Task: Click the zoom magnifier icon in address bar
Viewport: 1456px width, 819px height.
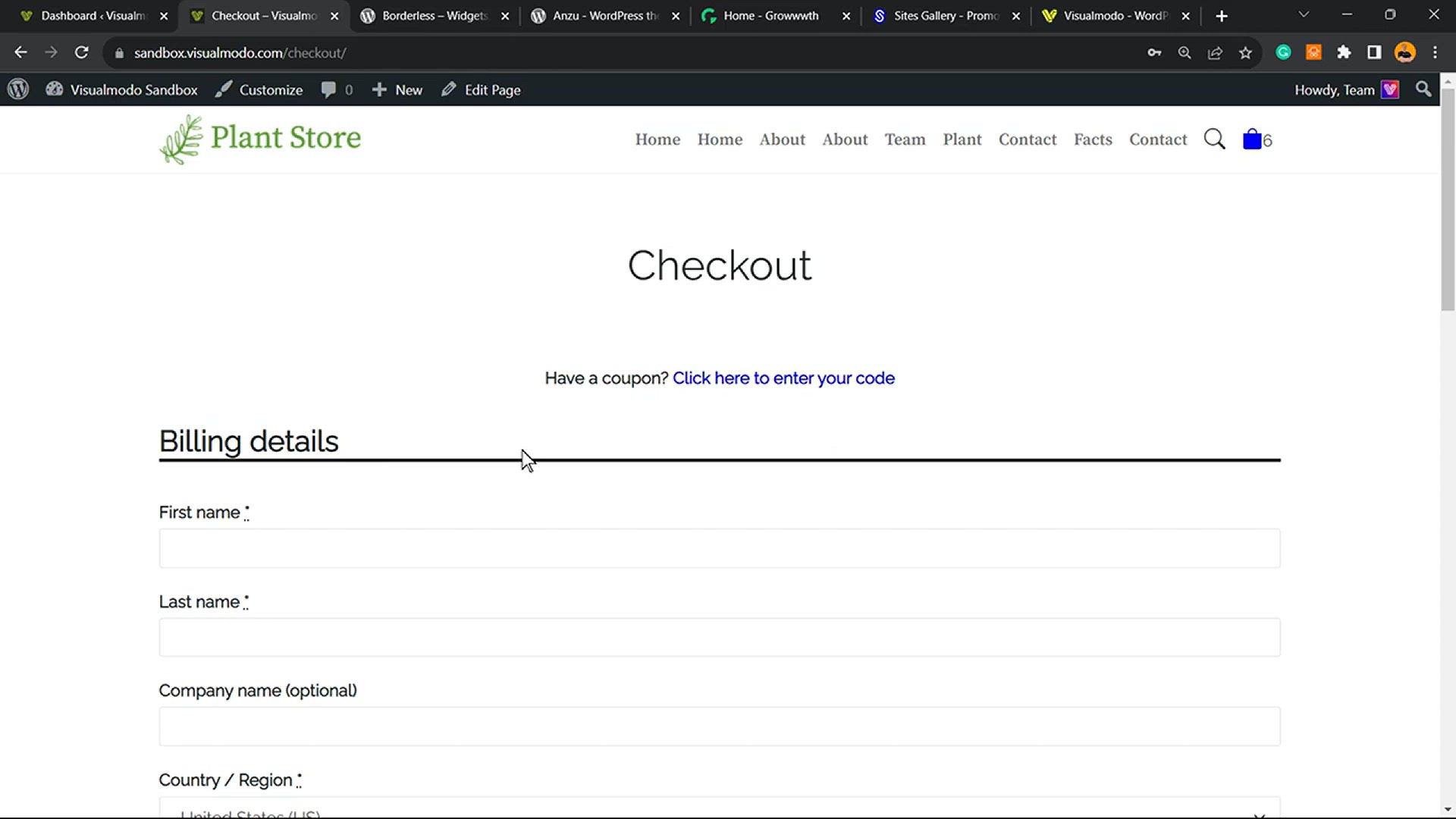Action: click(1185, 52)
